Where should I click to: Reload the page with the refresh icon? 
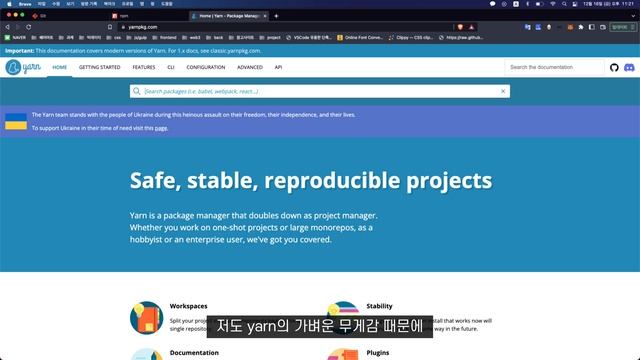29,27
